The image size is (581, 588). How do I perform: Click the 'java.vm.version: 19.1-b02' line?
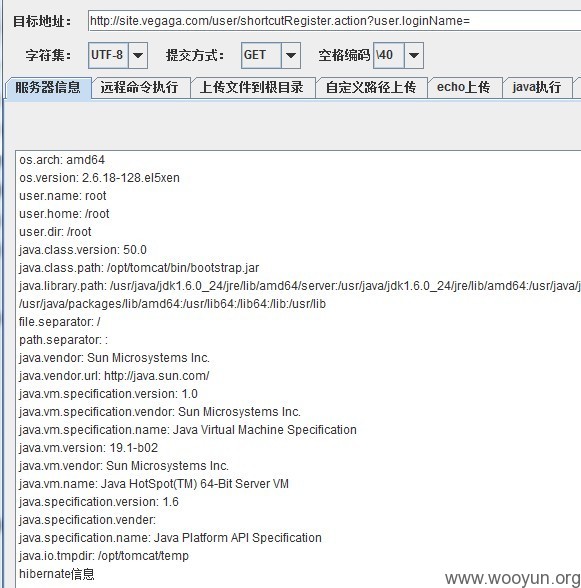point(89,448)
